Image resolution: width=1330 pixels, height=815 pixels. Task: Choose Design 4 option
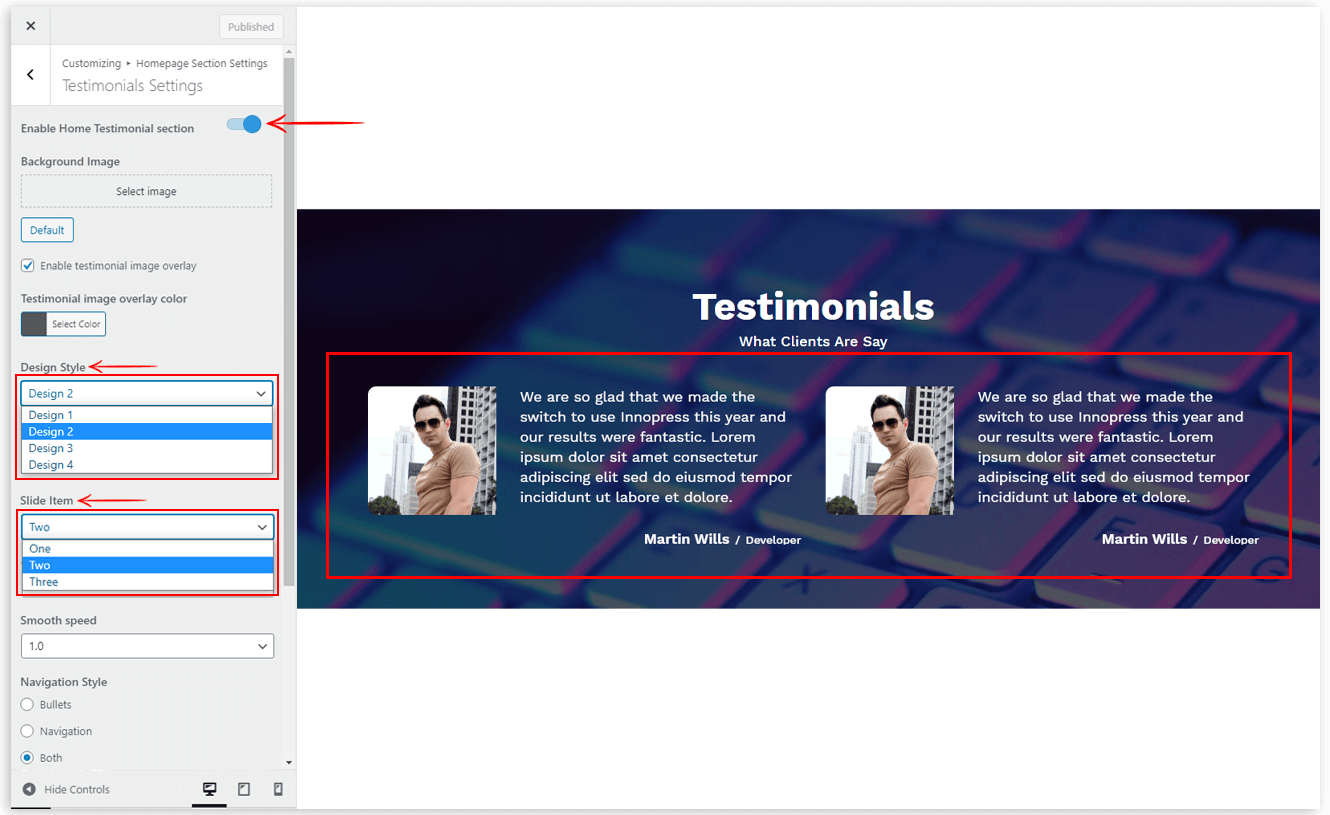click(147, 465)
